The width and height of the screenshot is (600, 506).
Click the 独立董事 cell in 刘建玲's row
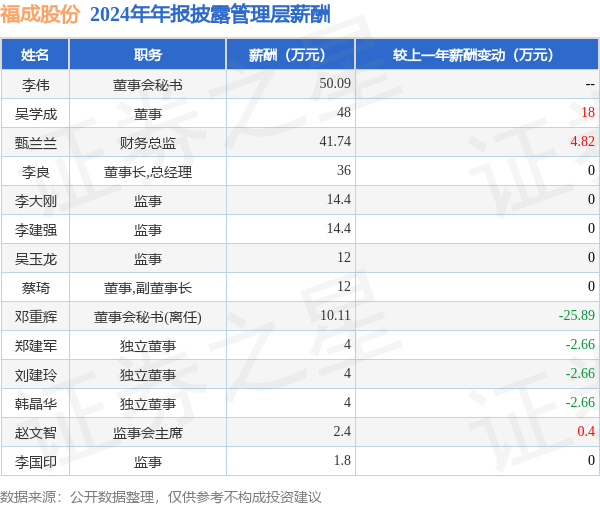[x=148, y=375]
